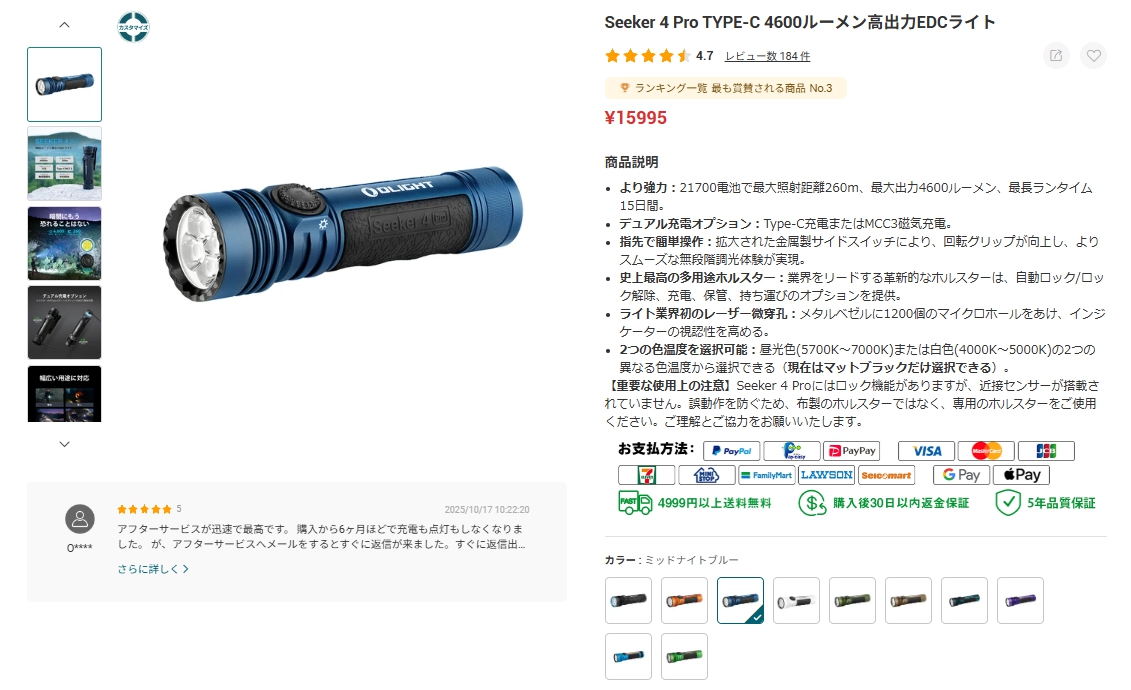The width and height of the screenshot is (1131, 690).
Task: Add product to wishlist with heart icon
Action: coord(1093,56)
